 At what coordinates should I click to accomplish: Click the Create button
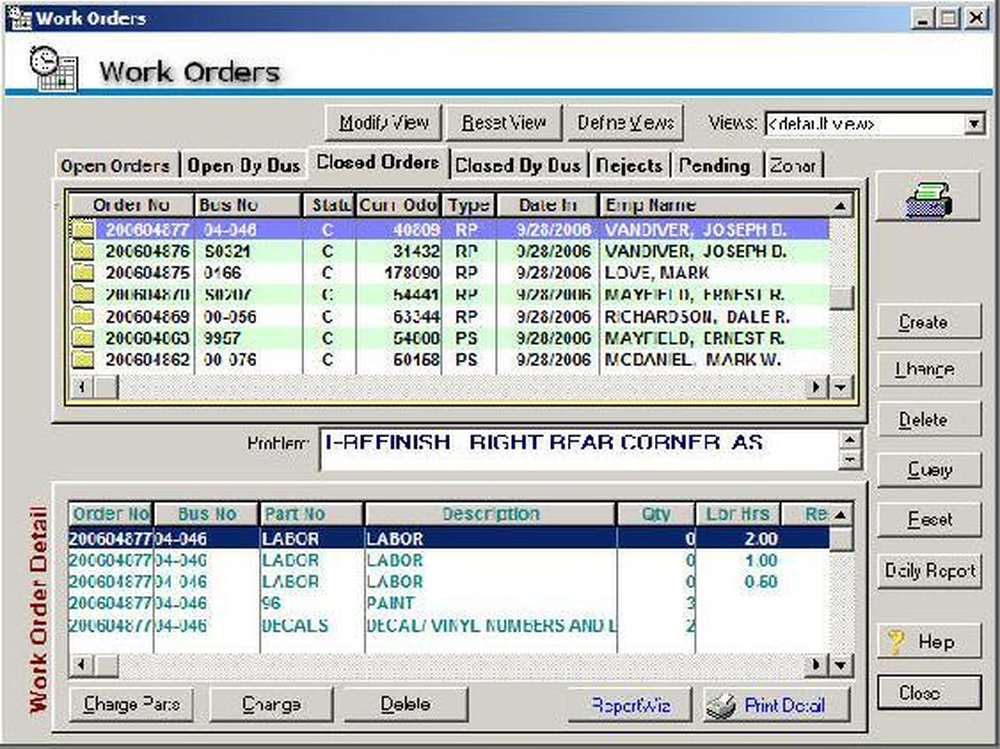pos(929,322)
